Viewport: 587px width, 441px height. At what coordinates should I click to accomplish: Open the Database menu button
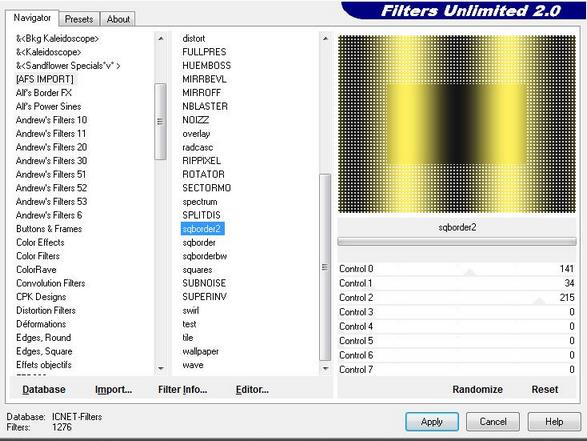coord(44,389)
